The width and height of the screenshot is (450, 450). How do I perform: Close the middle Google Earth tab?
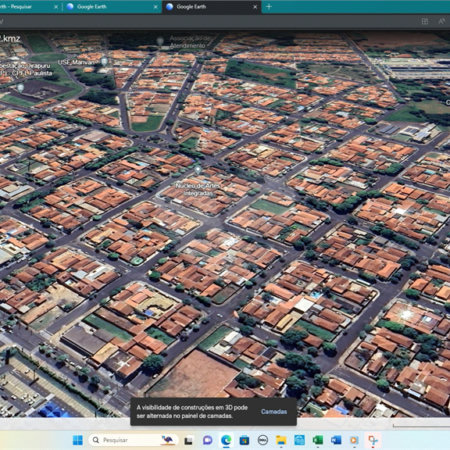pyautogui.click(x=155, y=7)
